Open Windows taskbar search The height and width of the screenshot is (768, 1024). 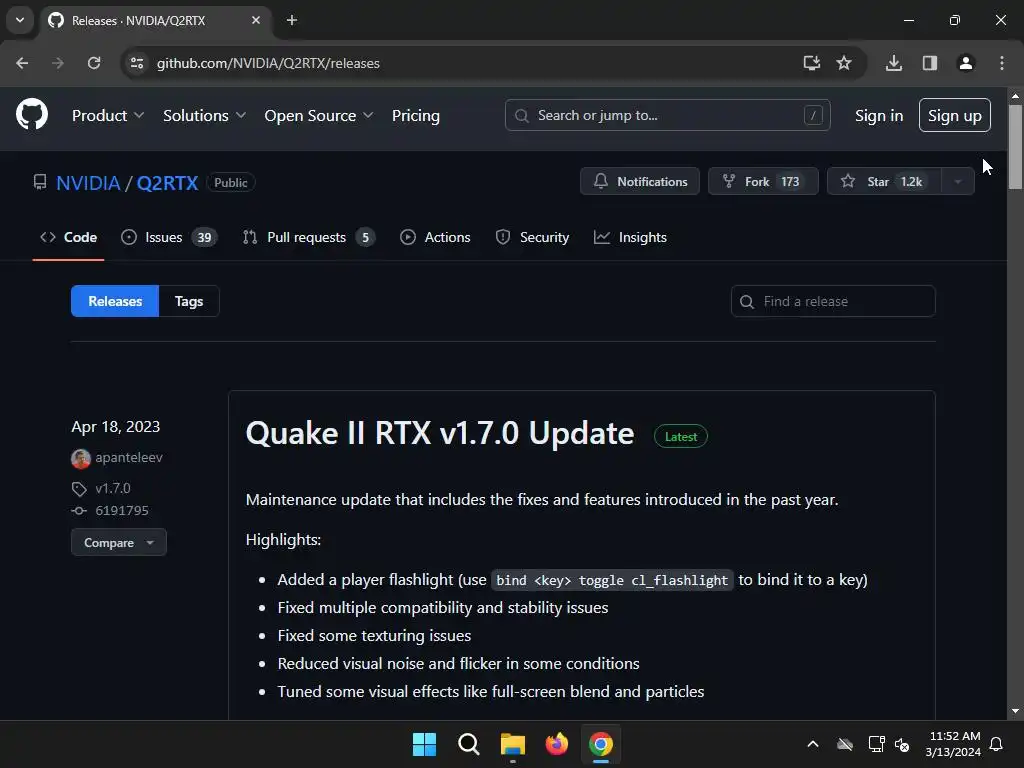click(468, 744)
